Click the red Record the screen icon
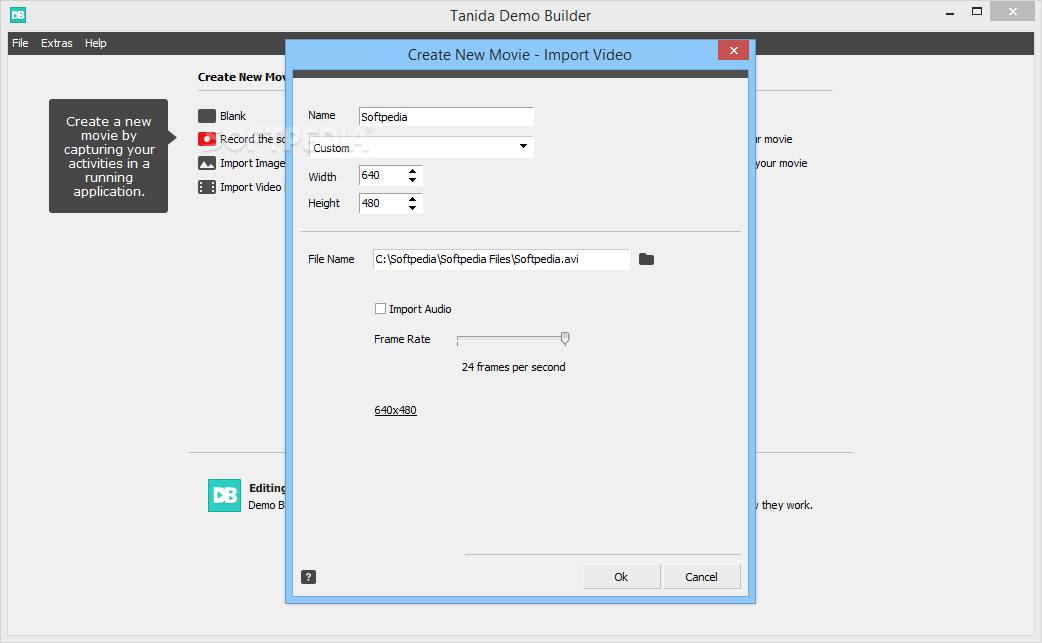1042x643 pixels. point(207,139)
